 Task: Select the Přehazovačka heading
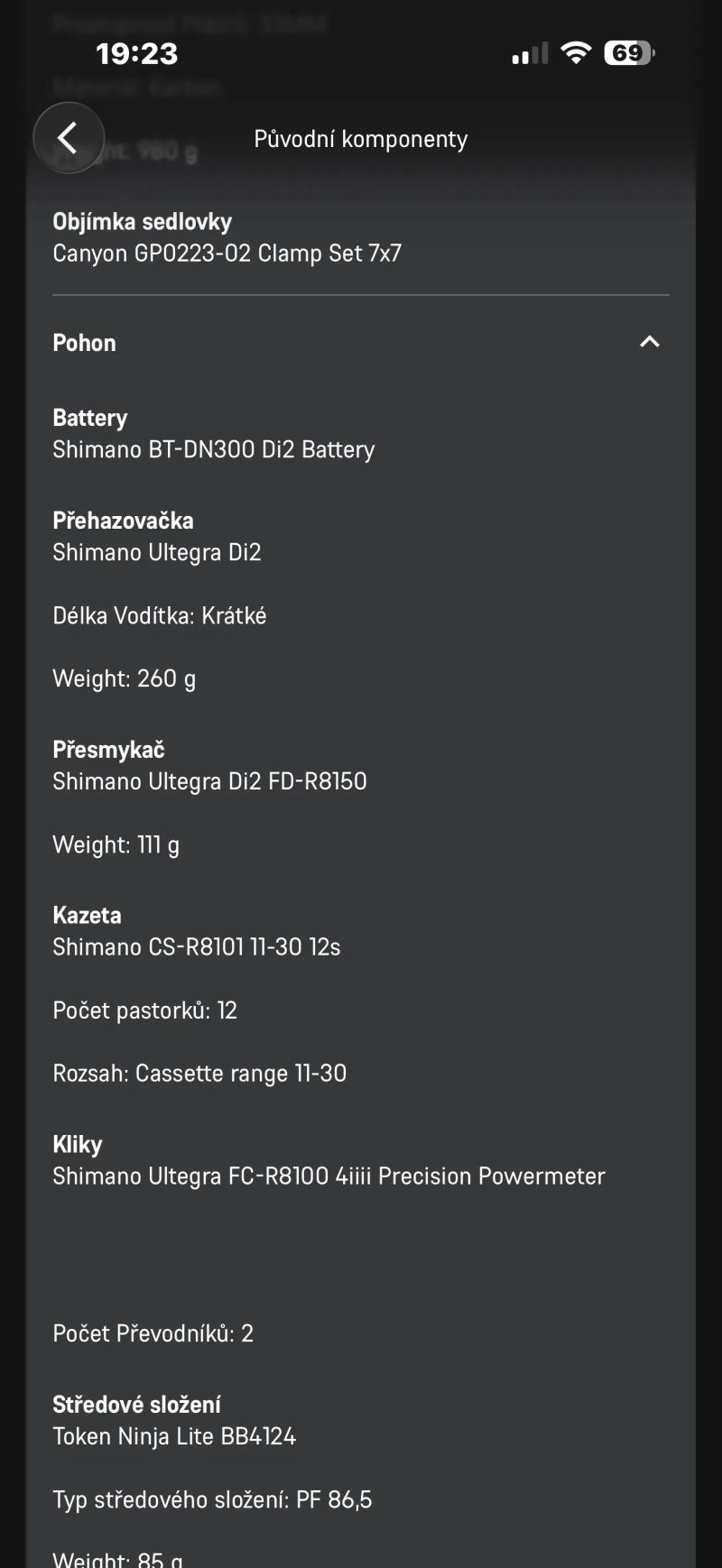pos(124,521)
